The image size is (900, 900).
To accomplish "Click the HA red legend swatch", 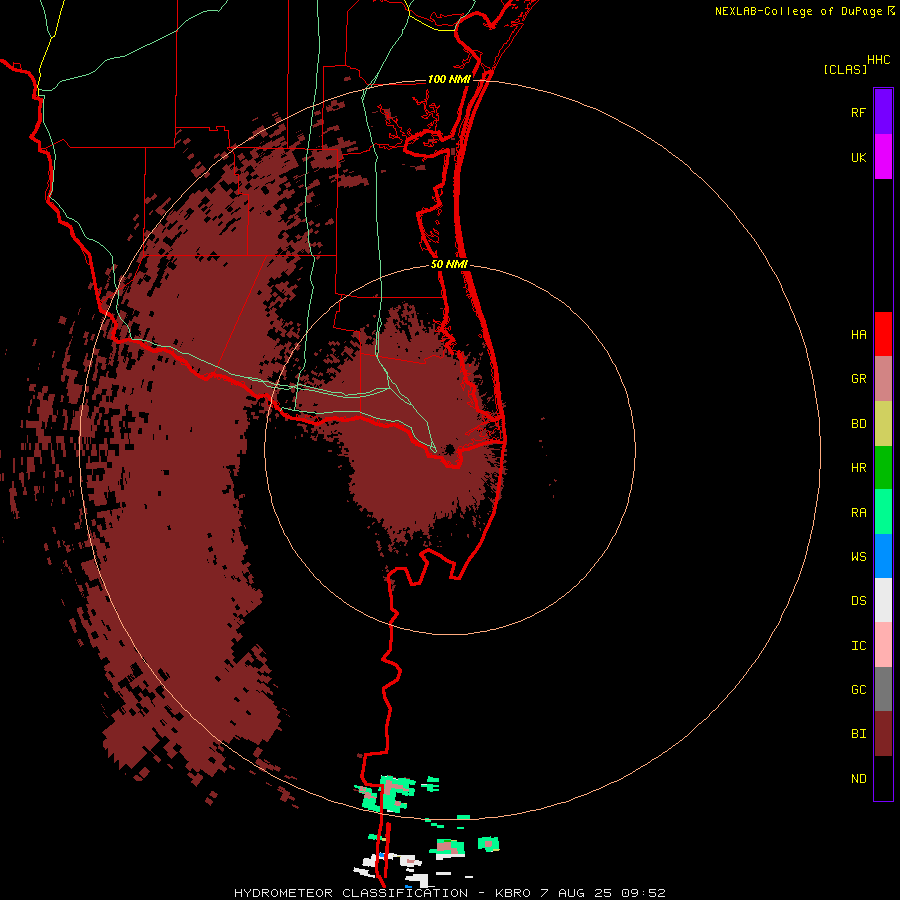I will coord(883,334).
